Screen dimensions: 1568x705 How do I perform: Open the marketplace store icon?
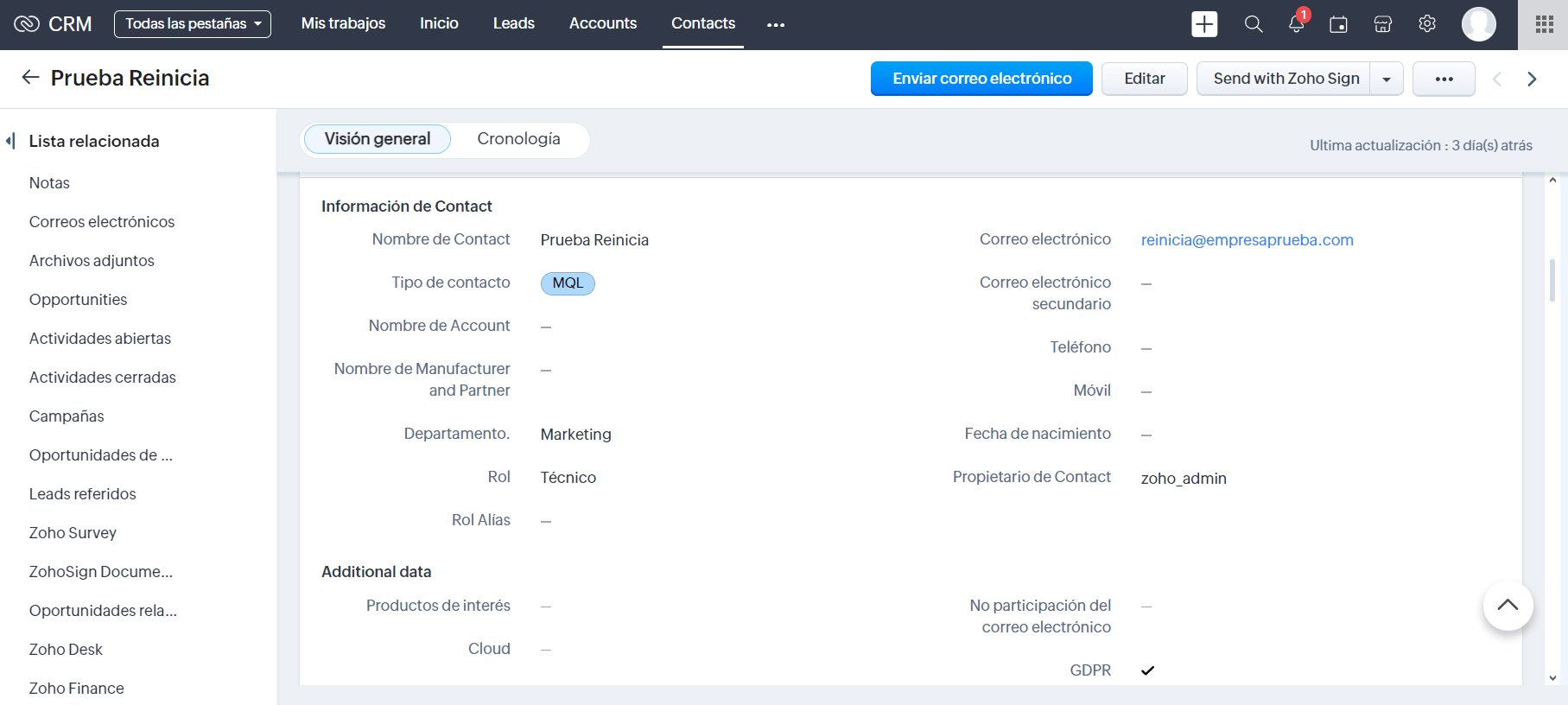[1383, 24]
